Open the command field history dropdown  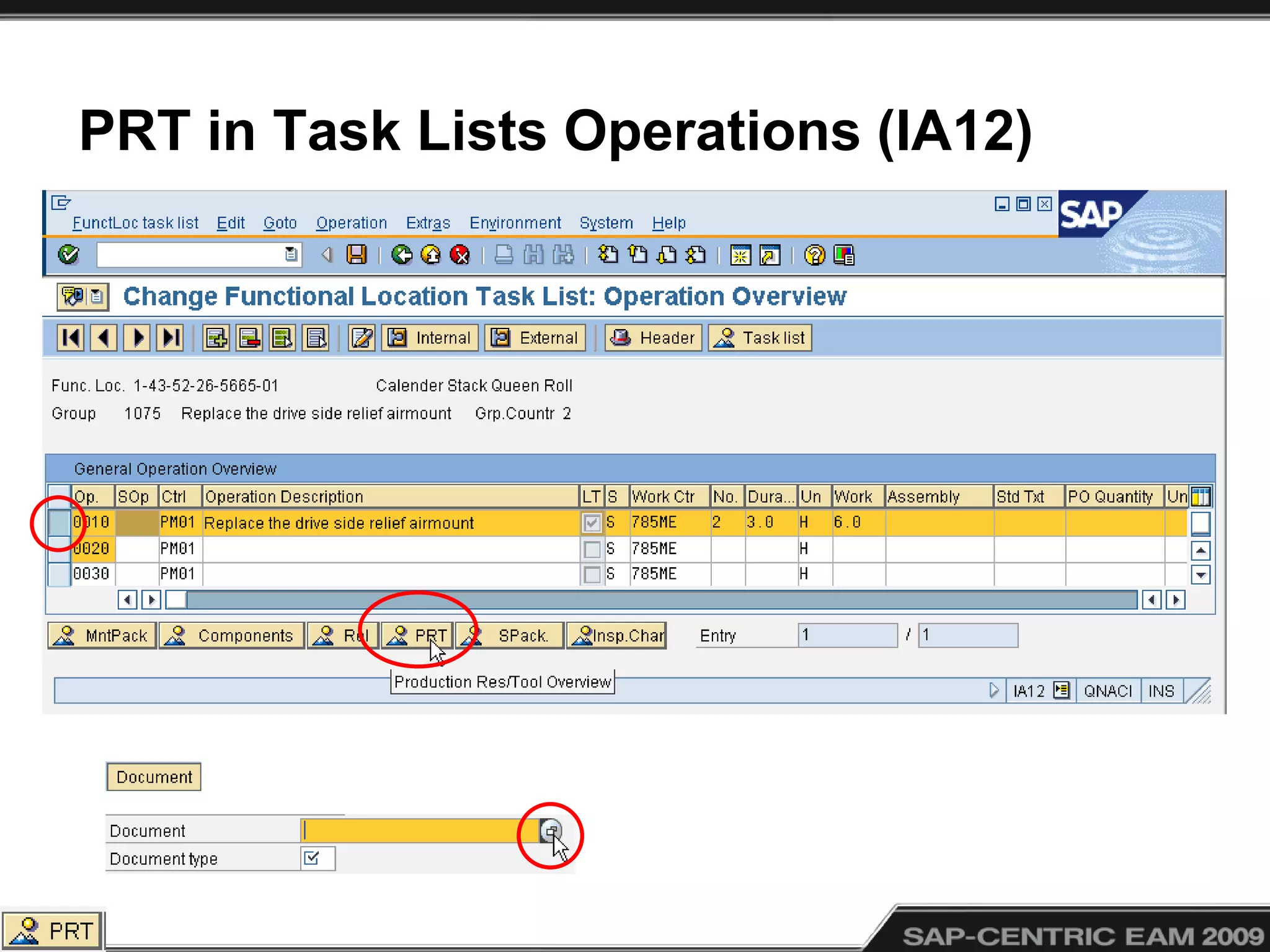[291, 254]
